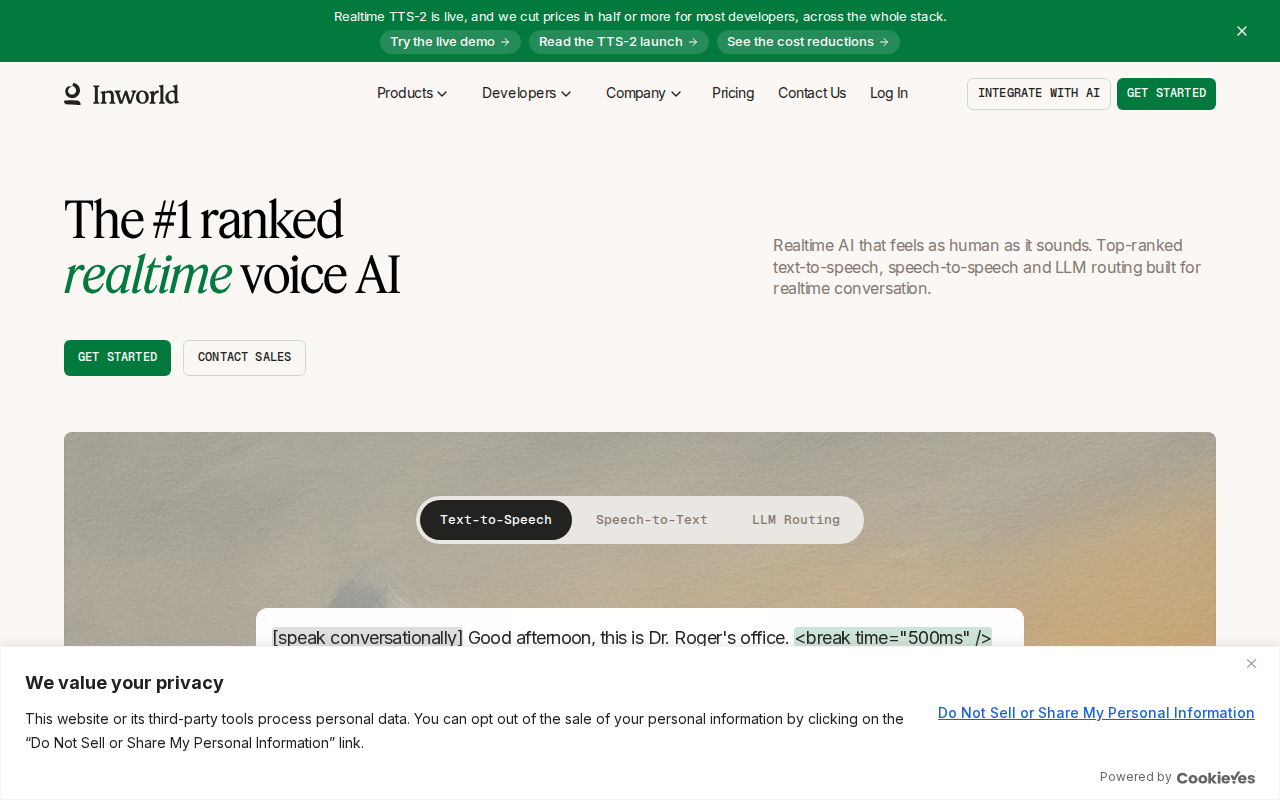
Task: Read the TTS-2 launch announcement
Action: point(619,42)
